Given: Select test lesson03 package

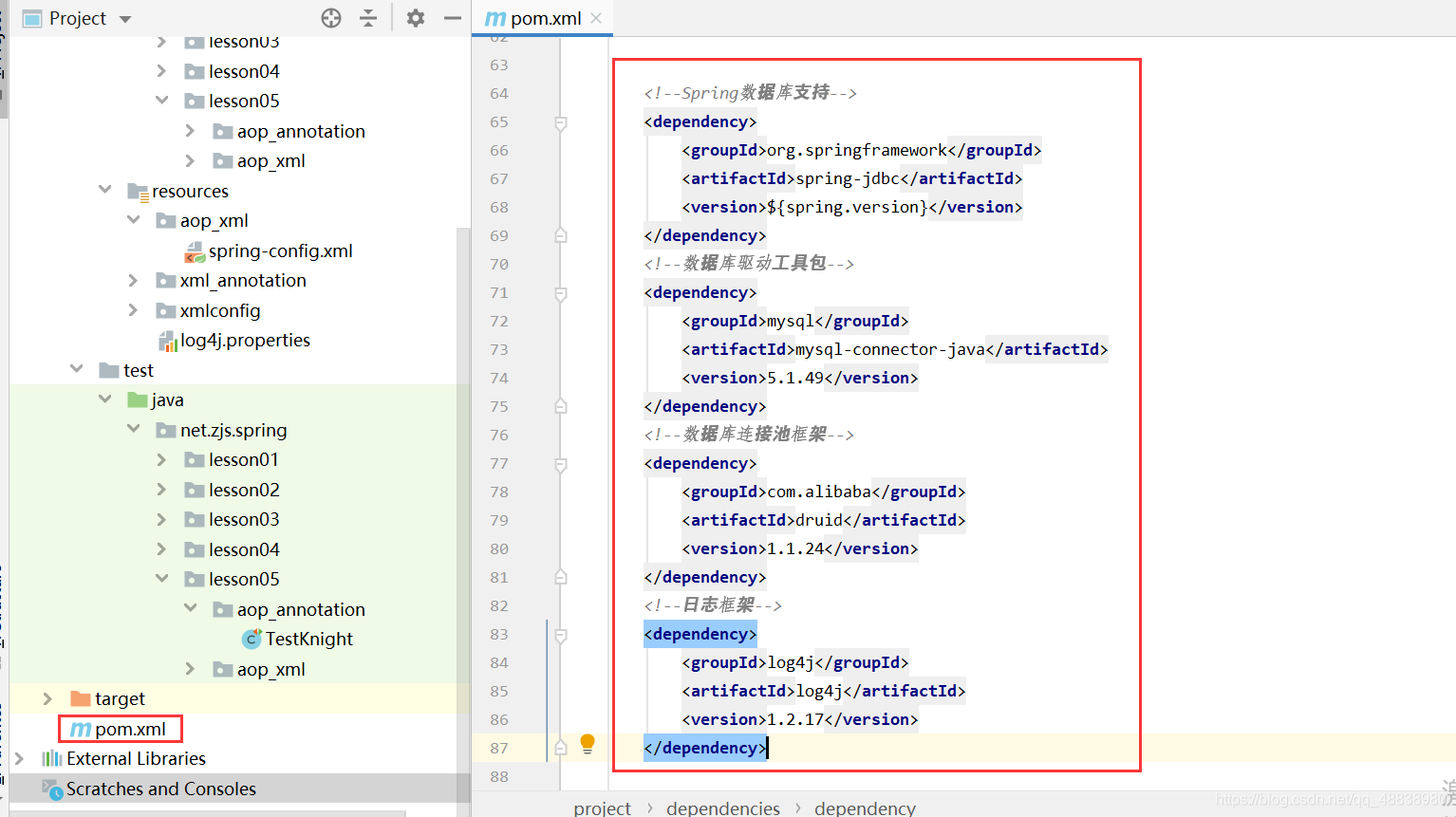Looking at the screenshot, I should 244,519.
